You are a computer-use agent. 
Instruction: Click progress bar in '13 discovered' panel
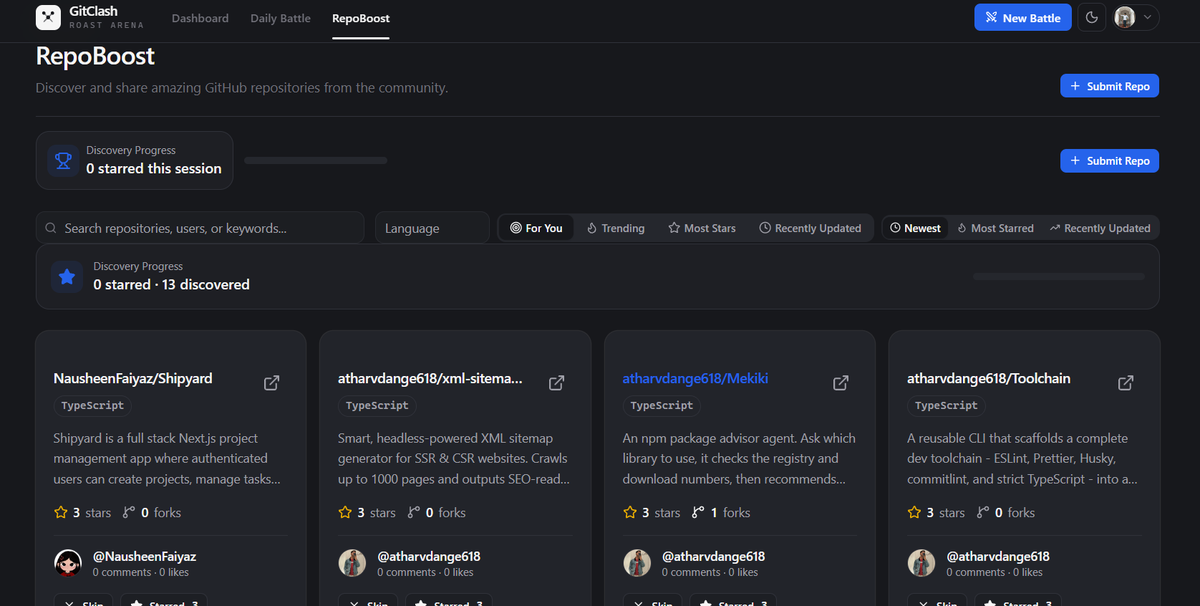(x=1059, y=276)
